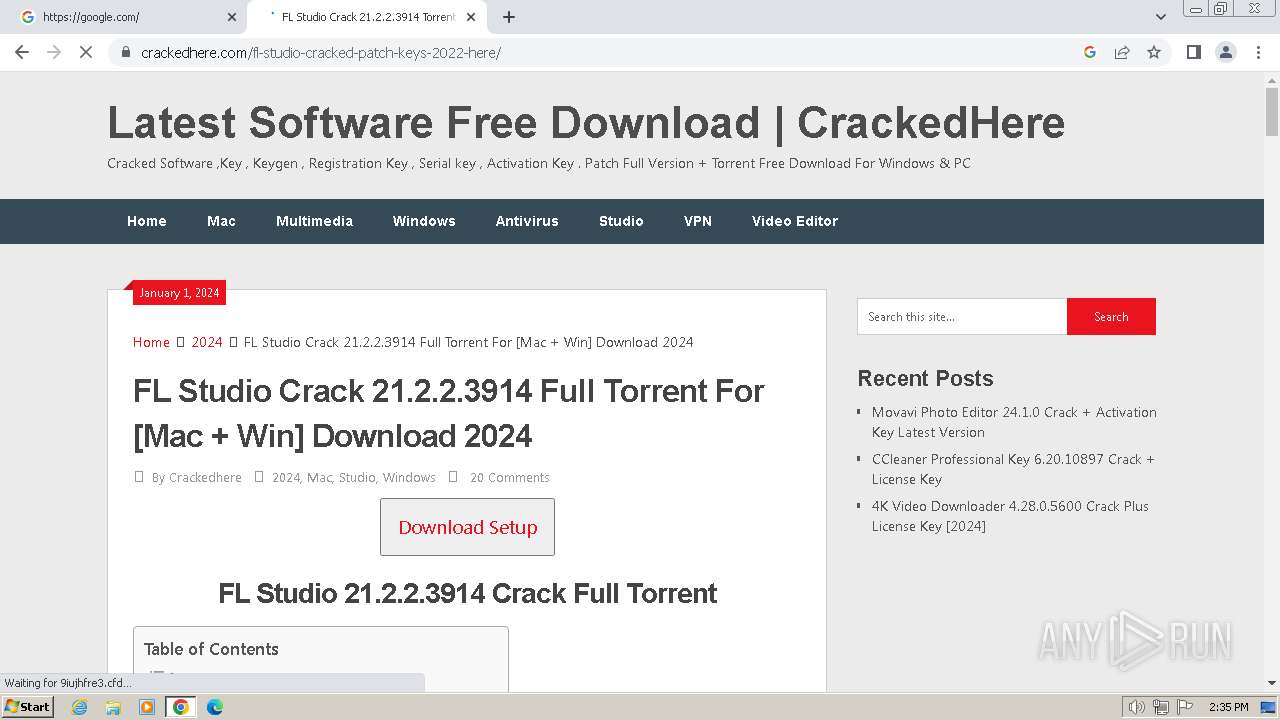Open the Chrome three-dot menu
The width and height of the screenshot is (1280, 720).
[1258, 52]
